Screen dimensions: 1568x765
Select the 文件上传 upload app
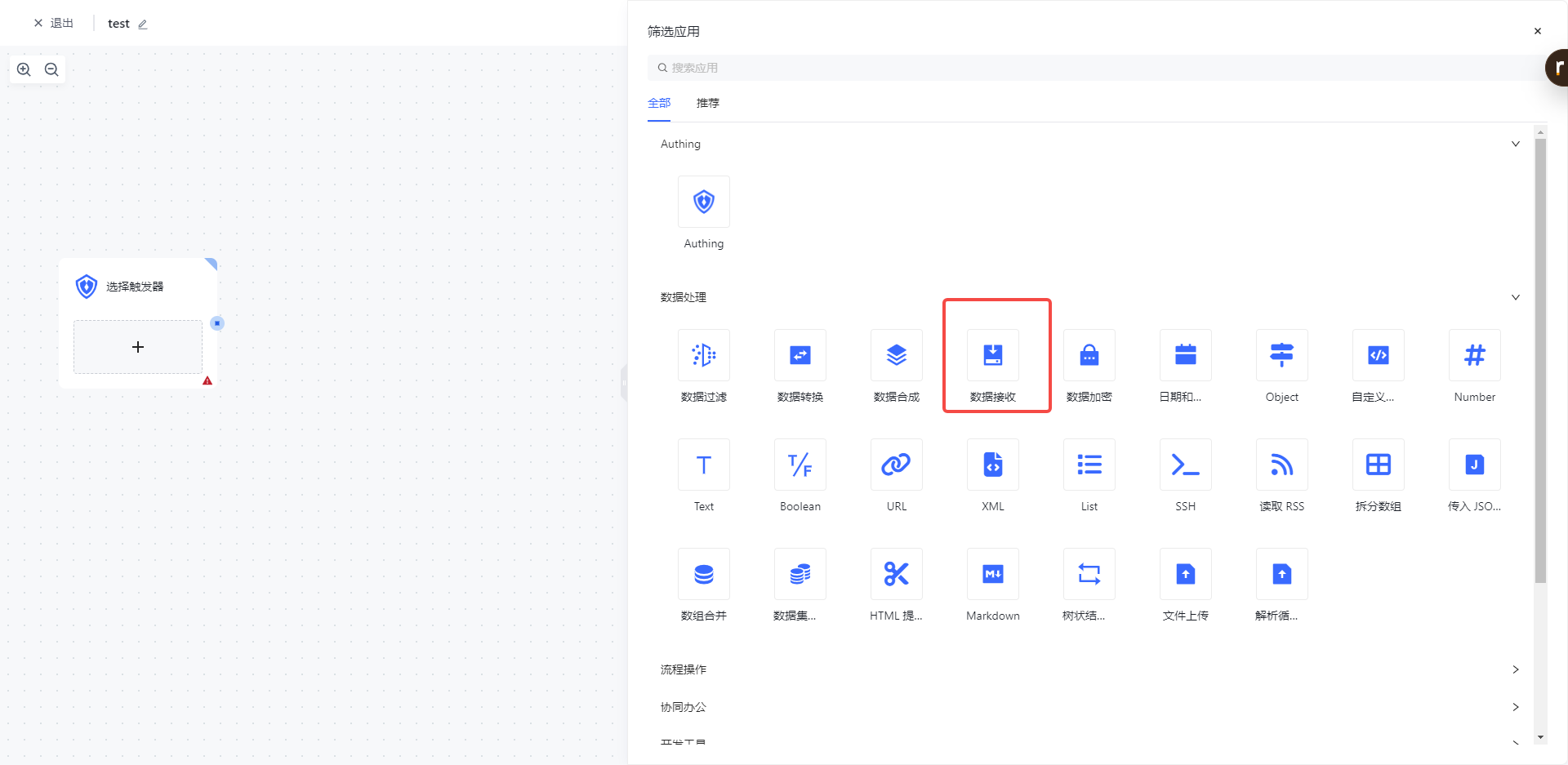click(x=1185, y=575)
